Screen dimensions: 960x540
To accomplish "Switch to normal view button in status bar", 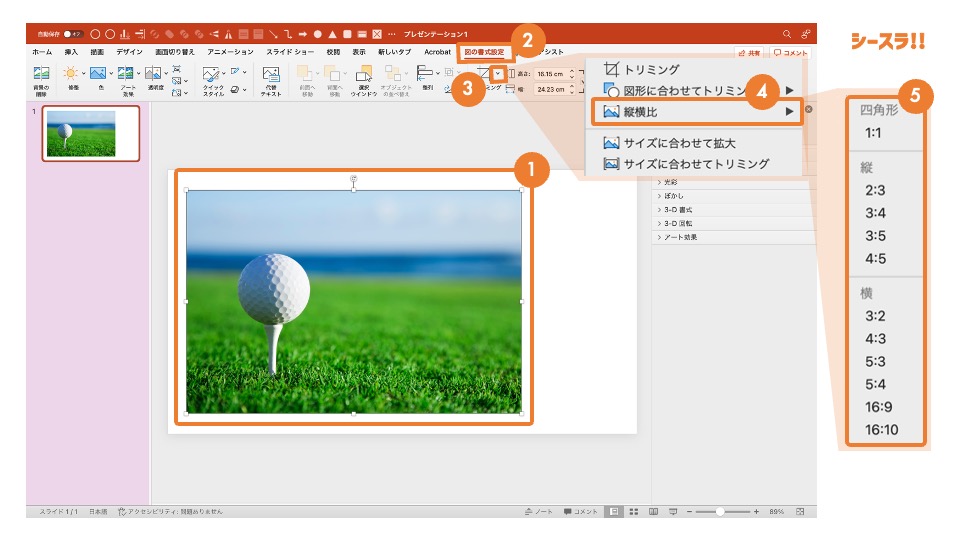I will click(x=614, y=511).
